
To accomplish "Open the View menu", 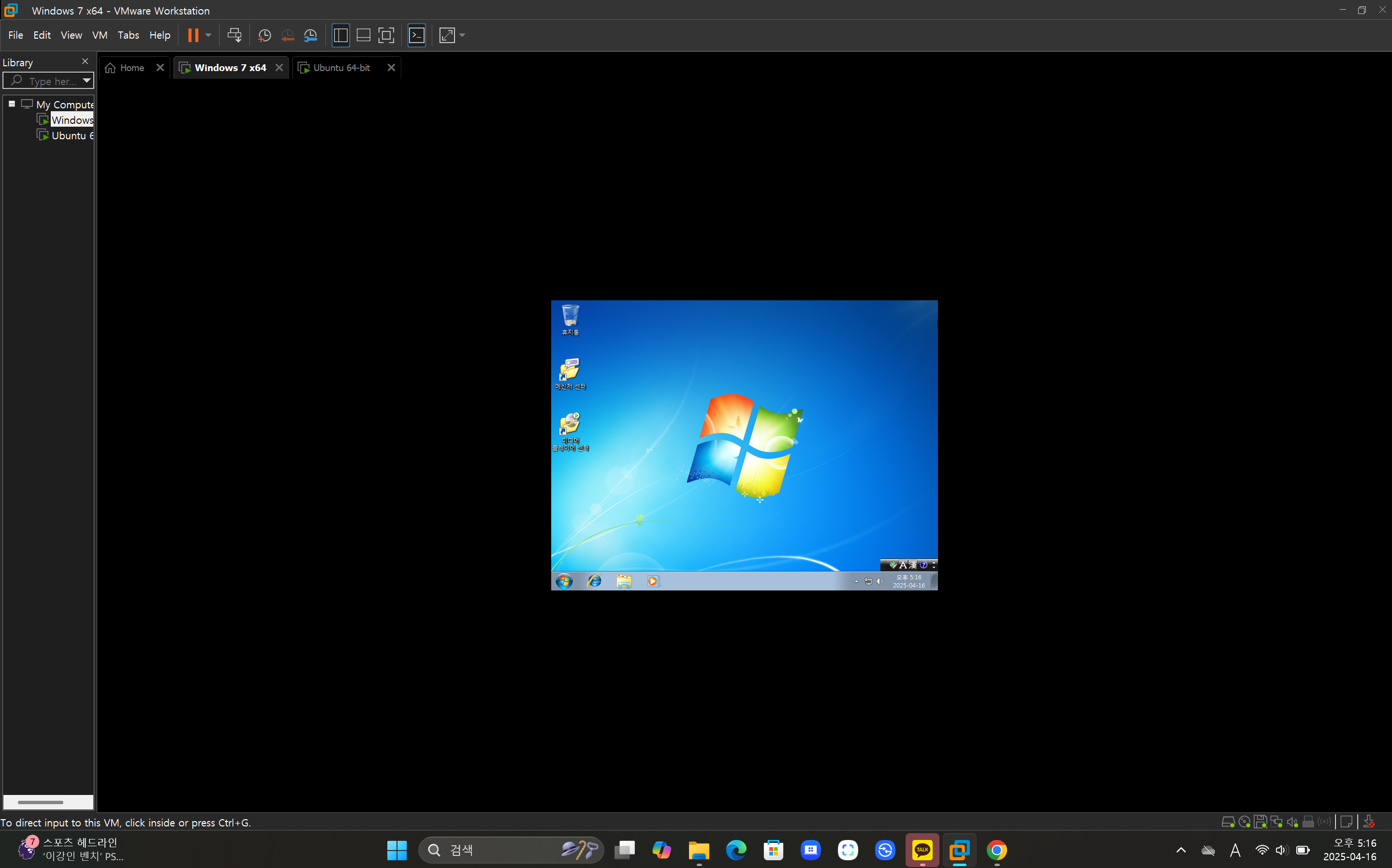I will click(x=71, y=35).
